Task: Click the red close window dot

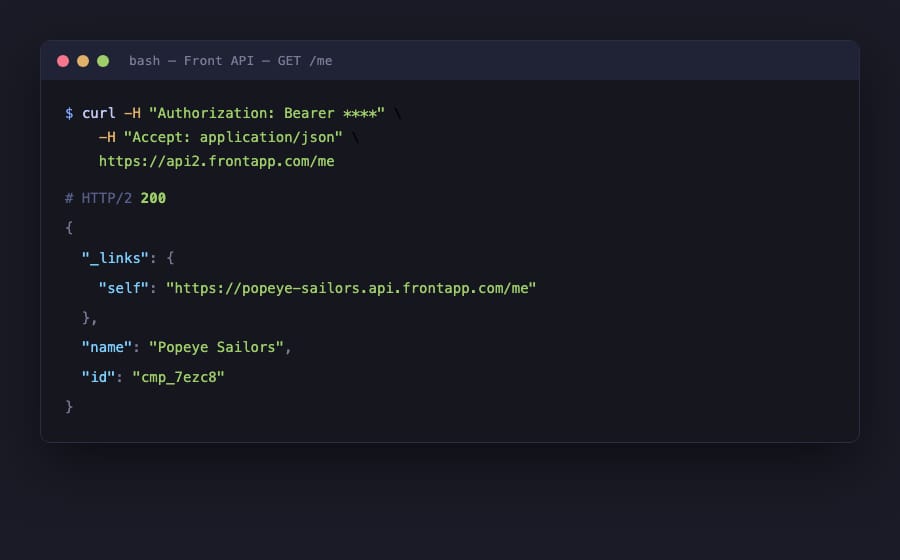Action: pos(63,61)
